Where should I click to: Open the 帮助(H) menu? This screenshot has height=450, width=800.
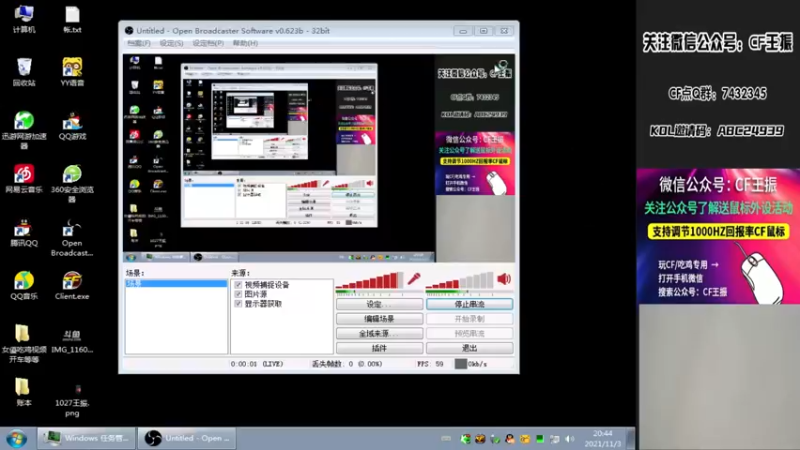[245, 43]
